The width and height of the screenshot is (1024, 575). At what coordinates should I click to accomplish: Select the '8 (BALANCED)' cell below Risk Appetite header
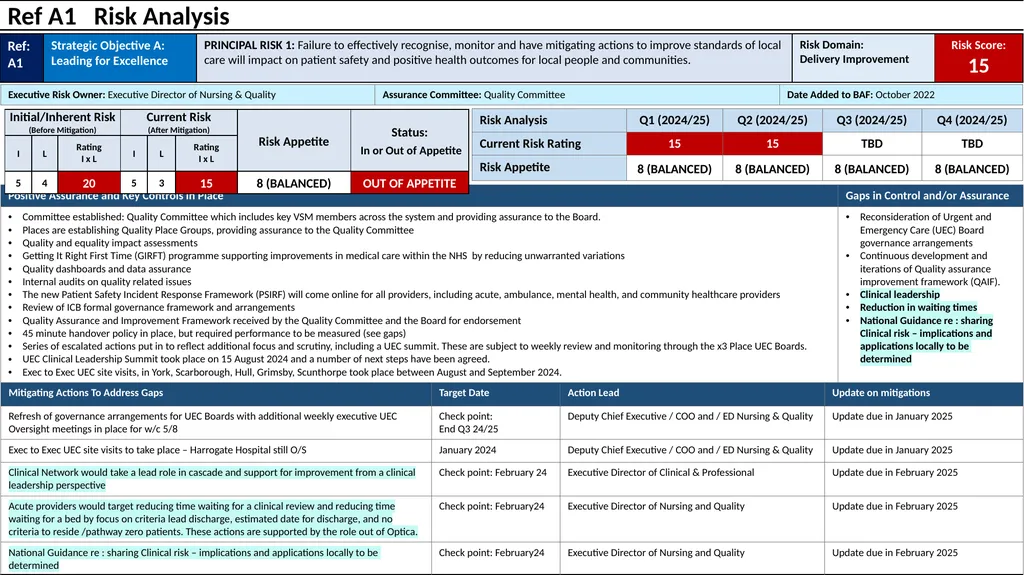point(293,183)
